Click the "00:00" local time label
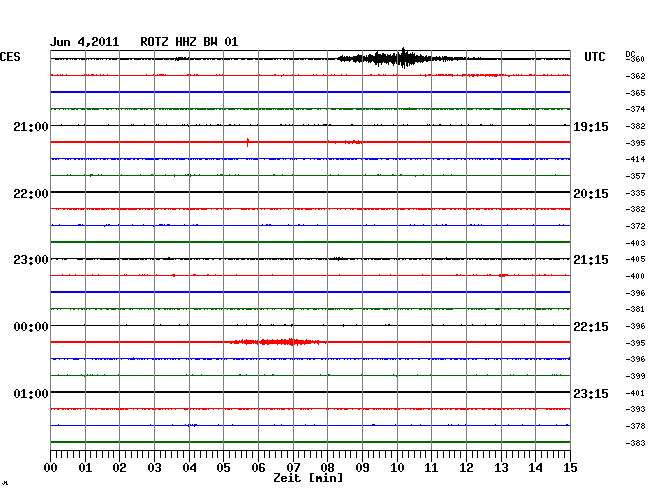650x494 pixels. [31, 327]
